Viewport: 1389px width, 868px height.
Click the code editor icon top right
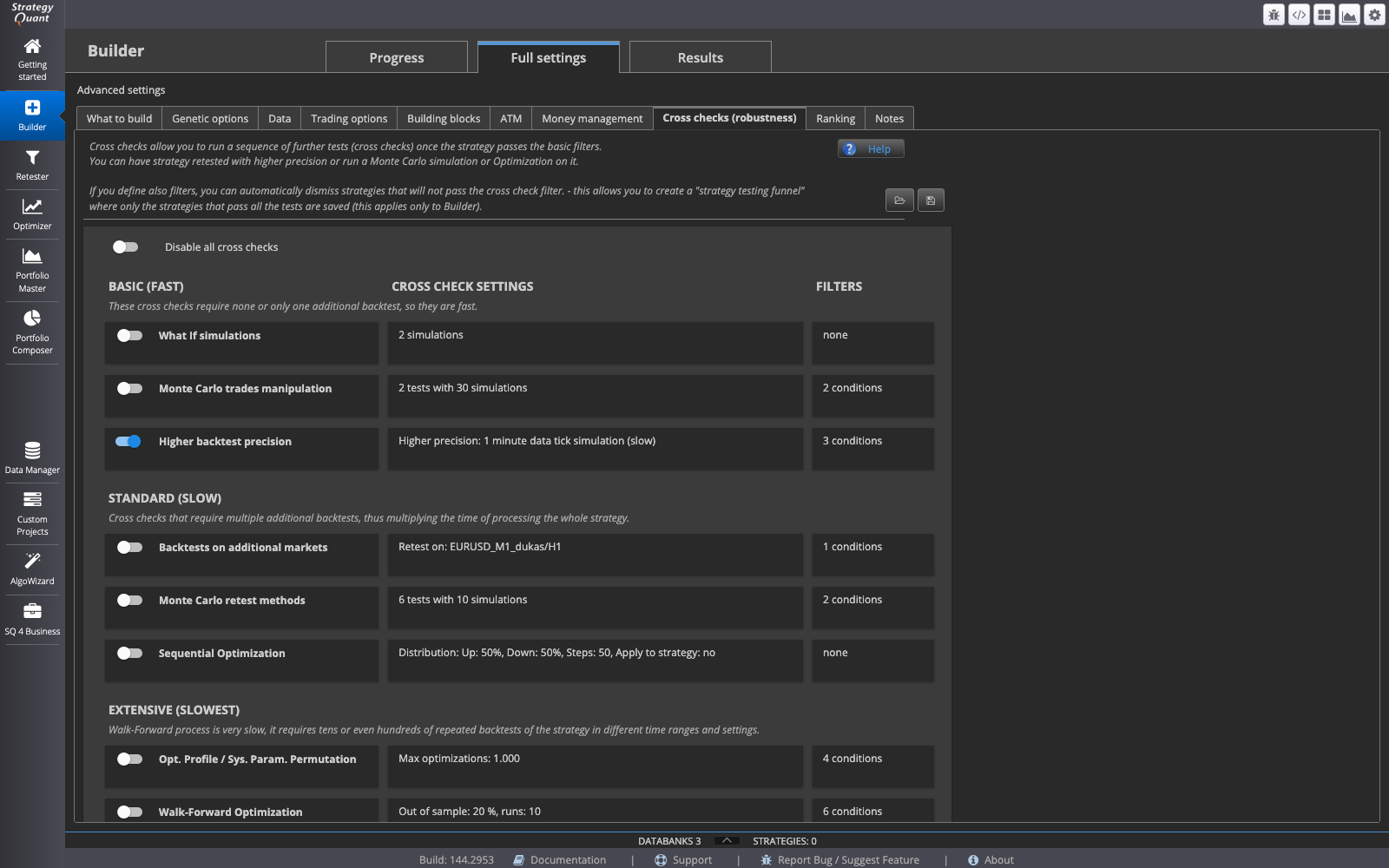(x=1299, y=15)
